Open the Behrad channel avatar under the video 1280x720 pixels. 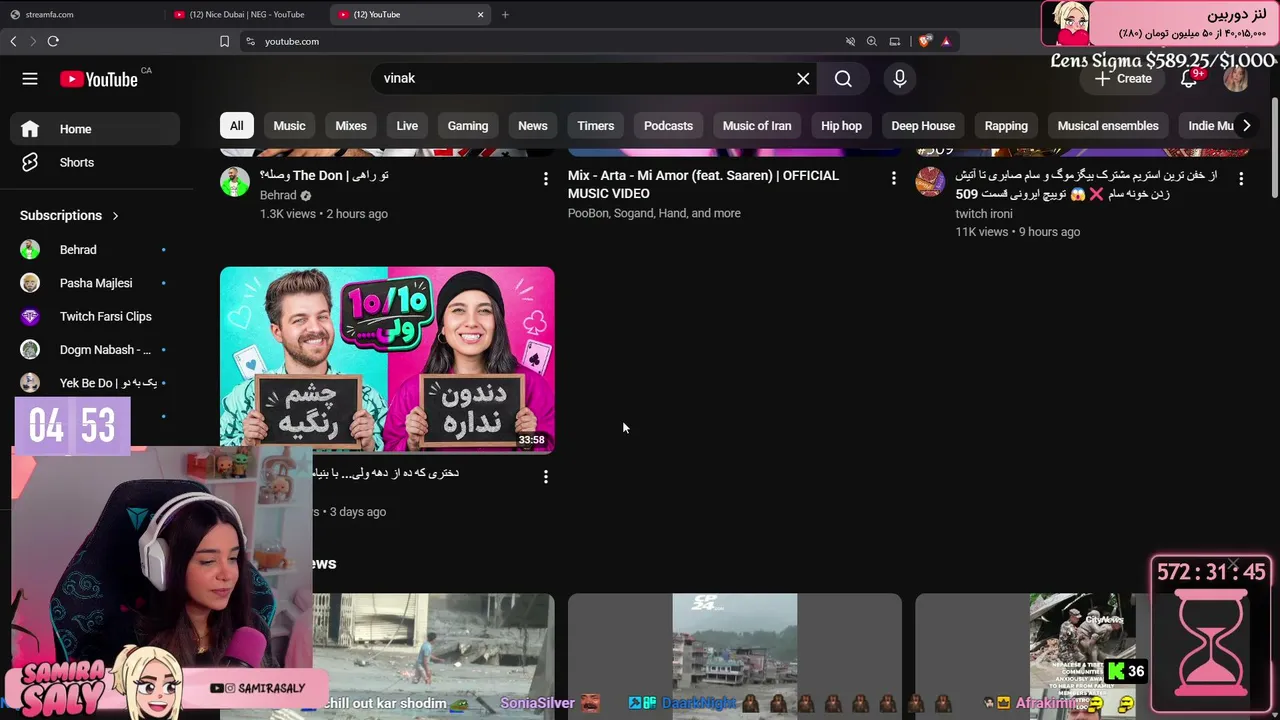pyautogui.click(x=235, y=182)
